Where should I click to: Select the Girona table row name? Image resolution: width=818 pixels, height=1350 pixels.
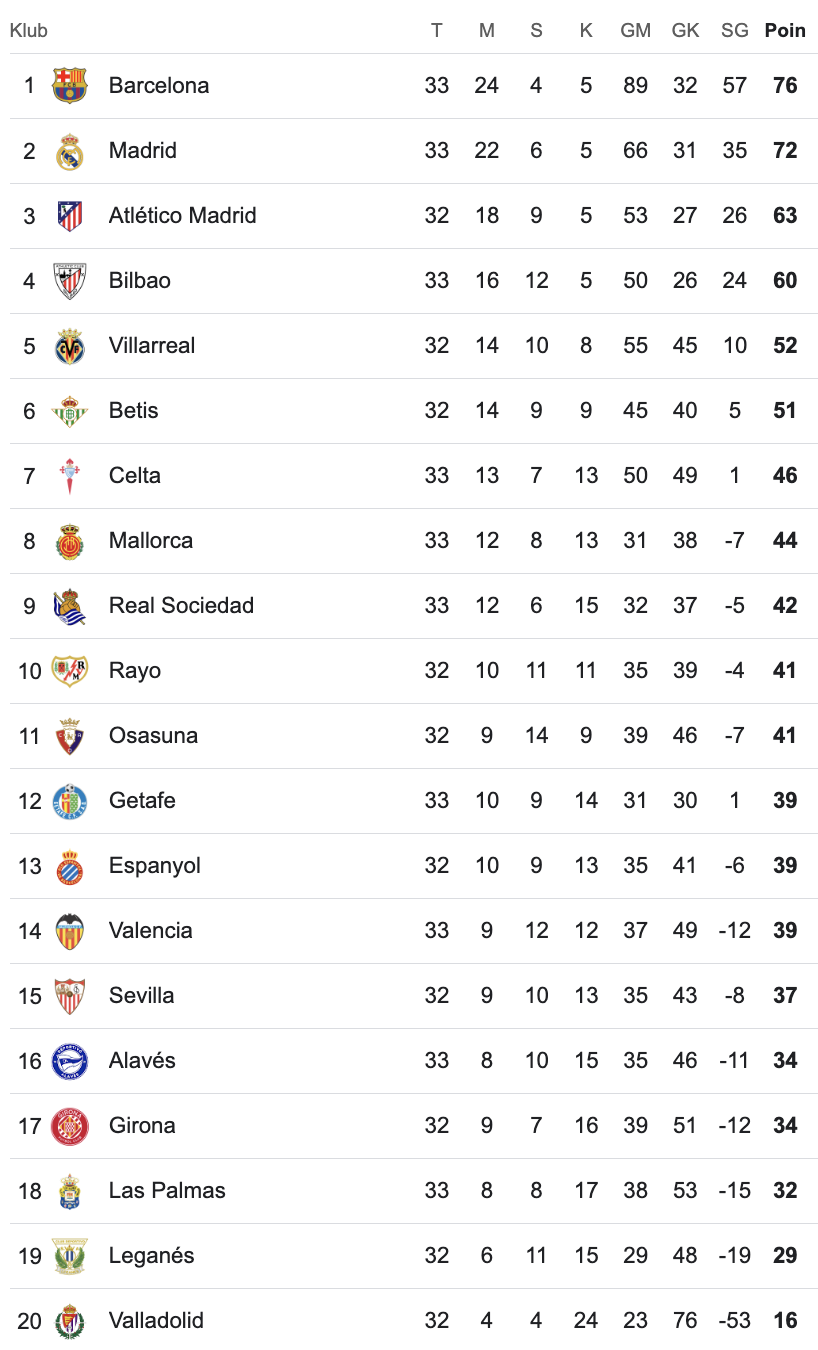pos(142,1126)
